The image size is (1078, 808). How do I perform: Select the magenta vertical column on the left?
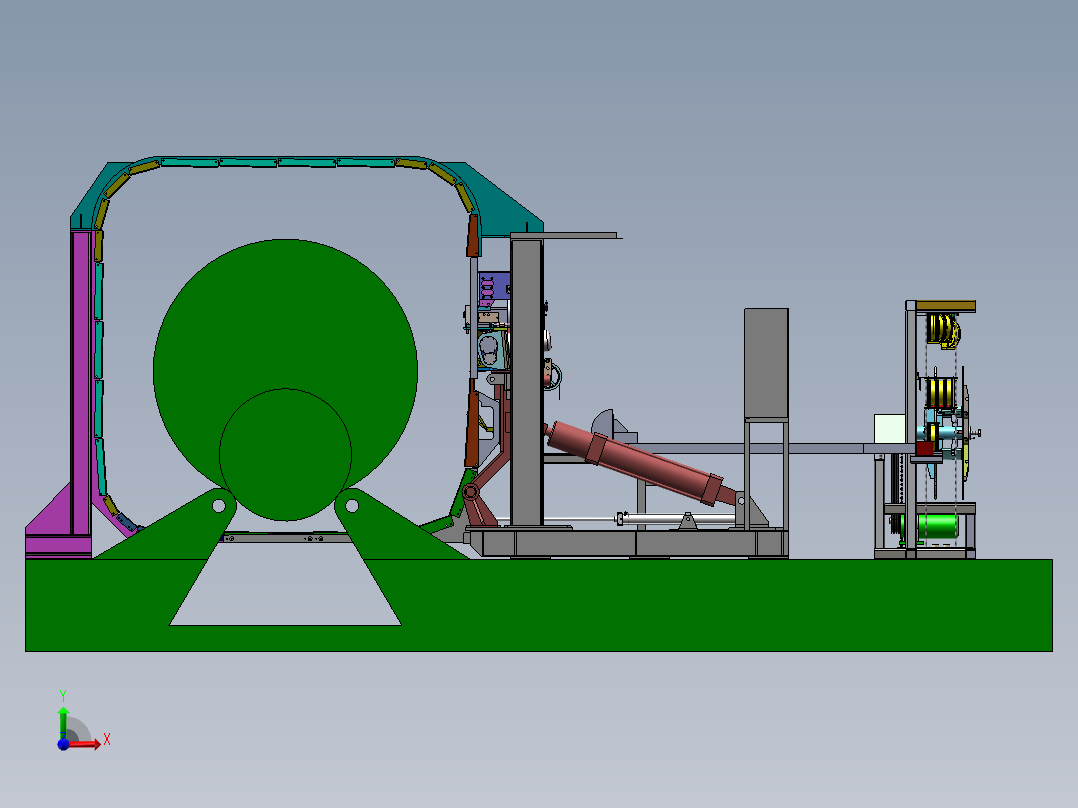coord(81,382)
